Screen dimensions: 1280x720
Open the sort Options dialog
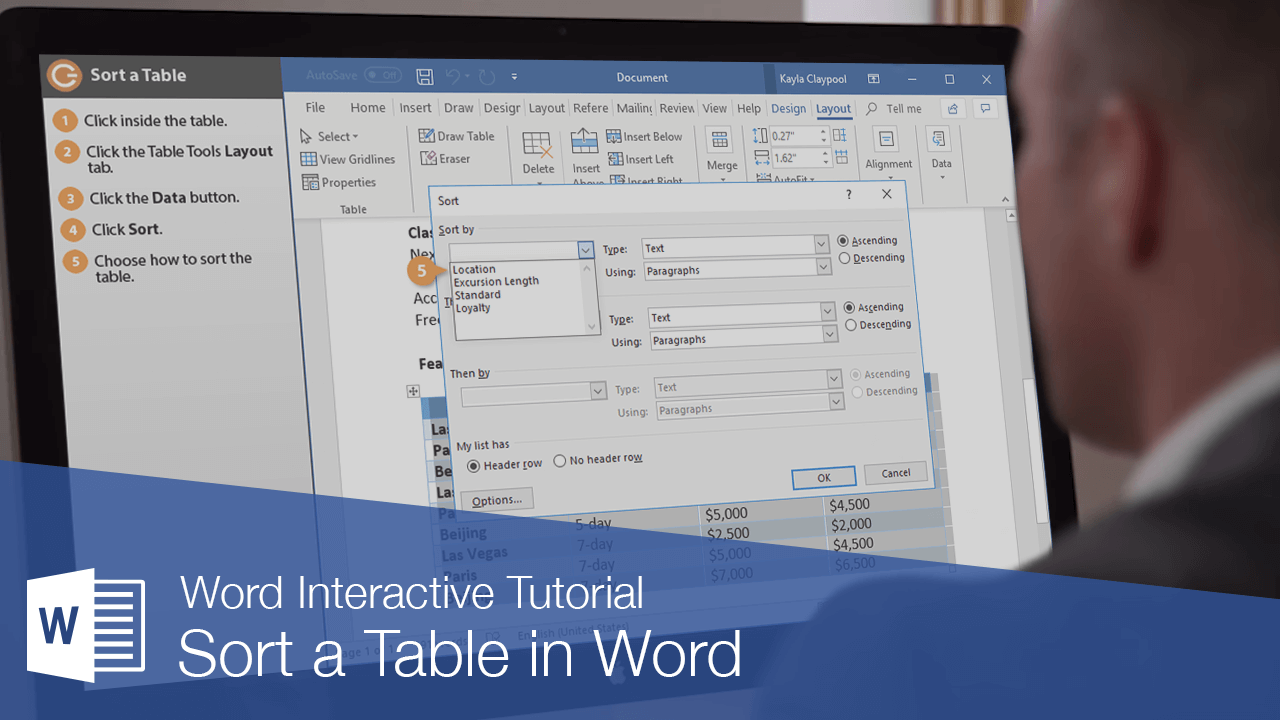[x=496, y=498]
